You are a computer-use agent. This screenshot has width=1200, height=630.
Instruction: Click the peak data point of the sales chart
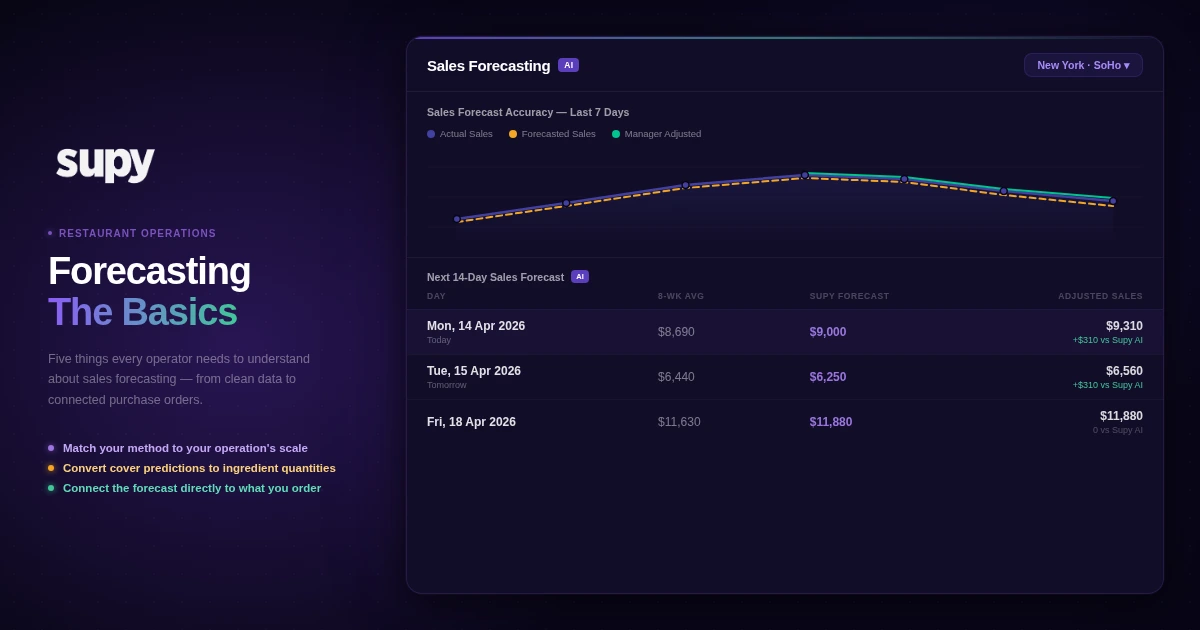pos(807,175)
